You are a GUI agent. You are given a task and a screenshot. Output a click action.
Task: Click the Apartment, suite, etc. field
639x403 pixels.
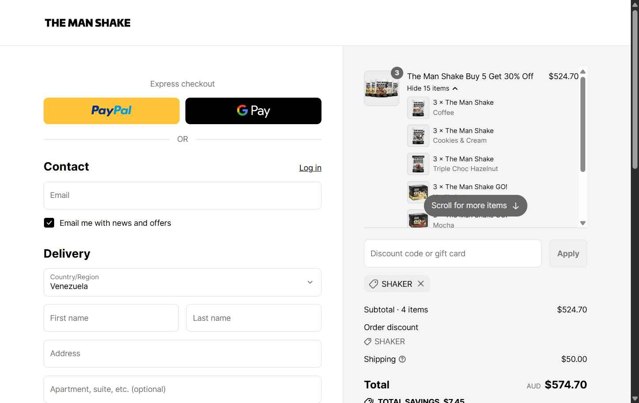182,389
